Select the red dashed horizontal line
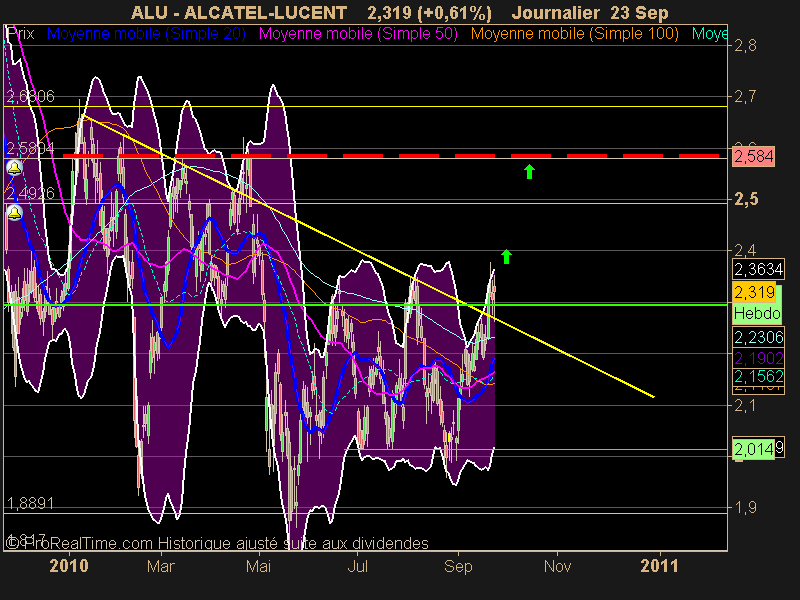 point(391,156)
